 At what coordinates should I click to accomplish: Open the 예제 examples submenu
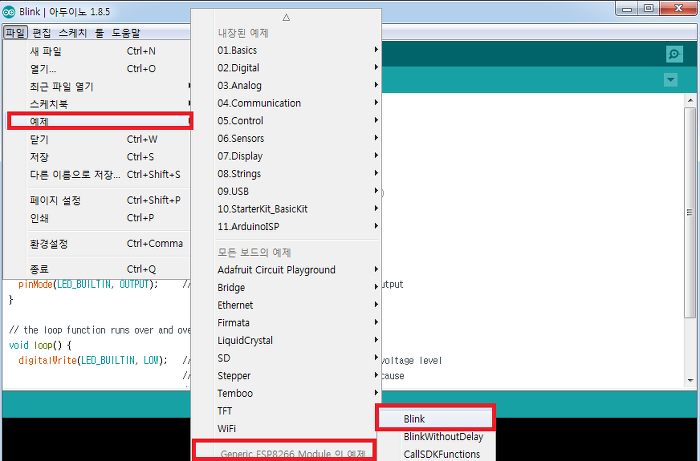click(x=100, y=121)
